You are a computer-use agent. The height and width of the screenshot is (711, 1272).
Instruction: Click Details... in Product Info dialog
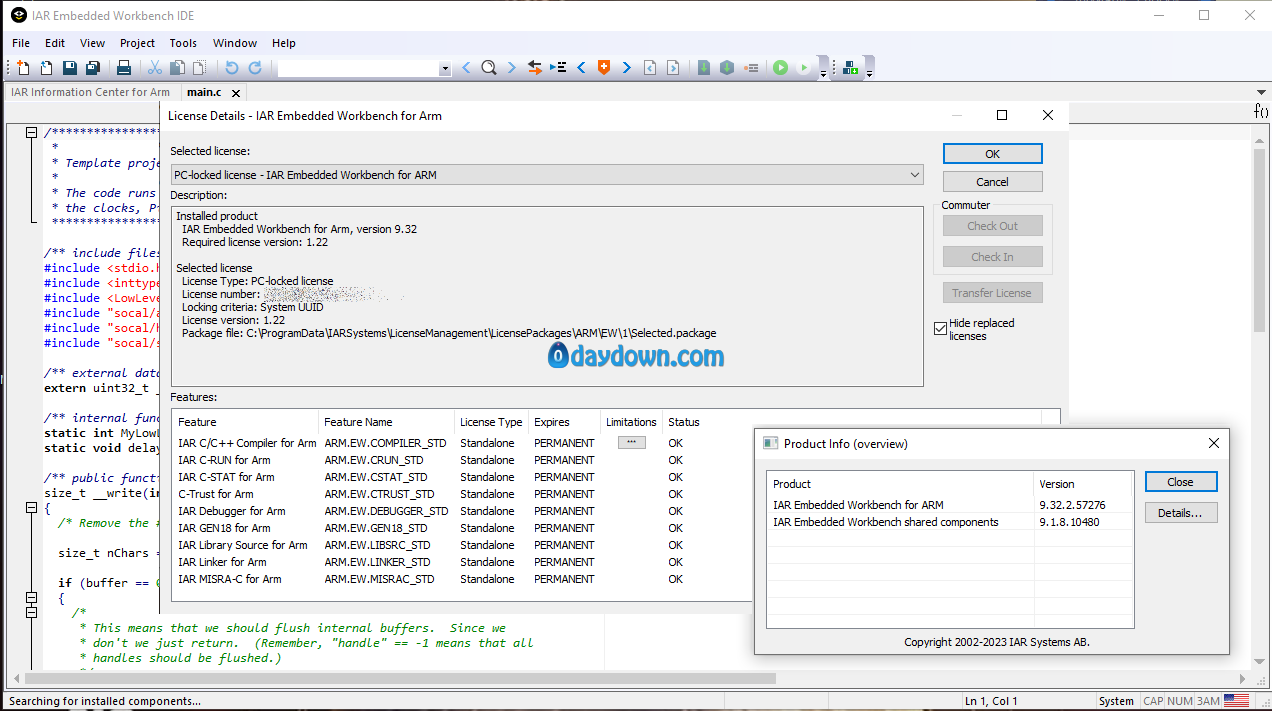[1181, 513]
